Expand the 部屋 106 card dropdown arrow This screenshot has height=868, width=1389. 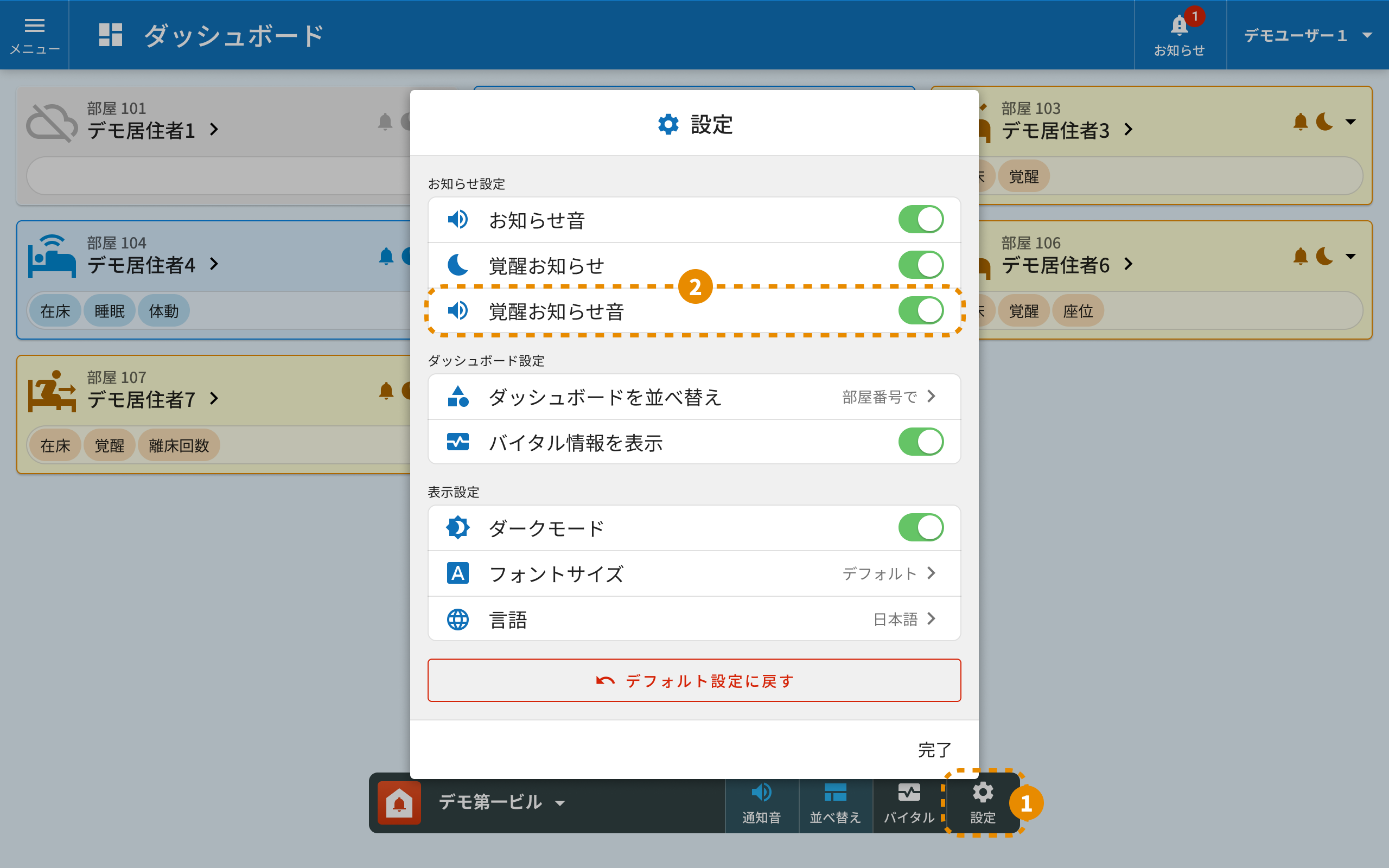1350,256
